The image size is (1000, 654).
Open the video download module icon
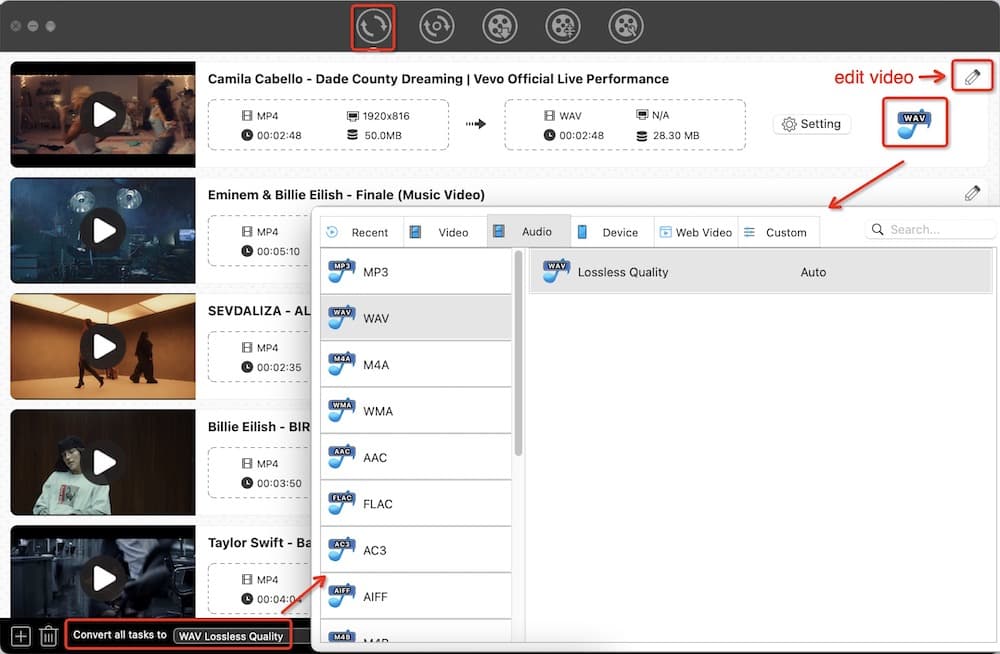click(x=499, y=26)
